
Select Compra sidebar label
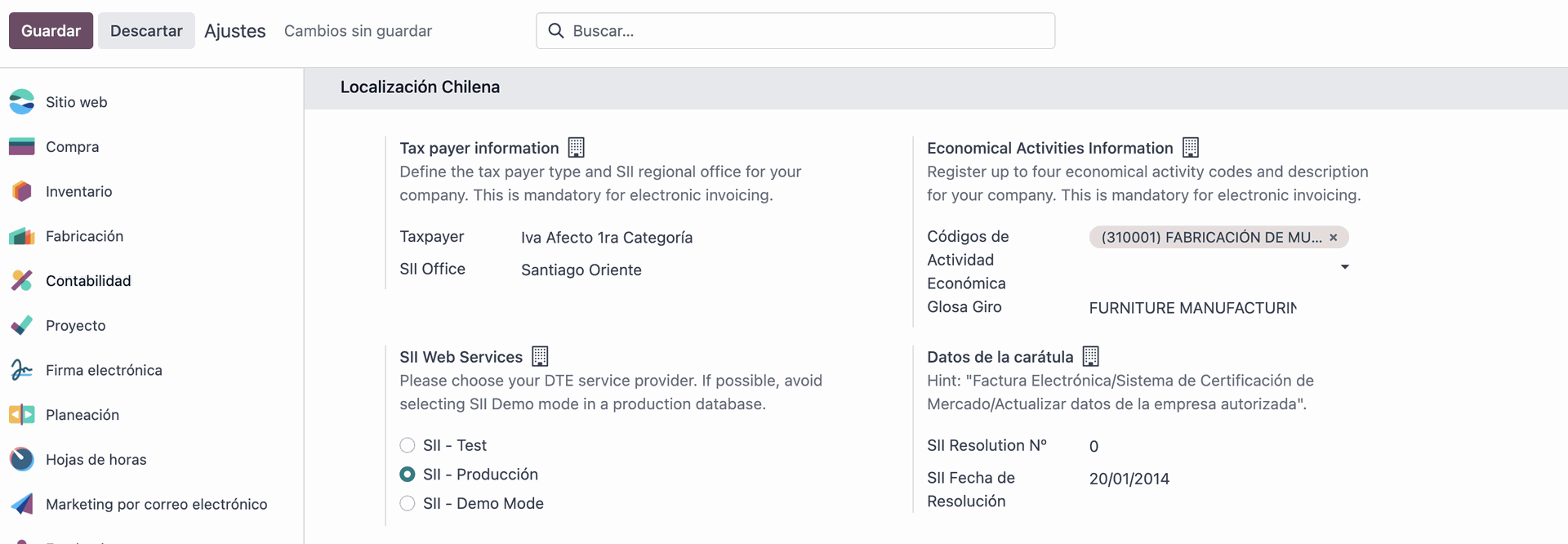click(73, 147)
